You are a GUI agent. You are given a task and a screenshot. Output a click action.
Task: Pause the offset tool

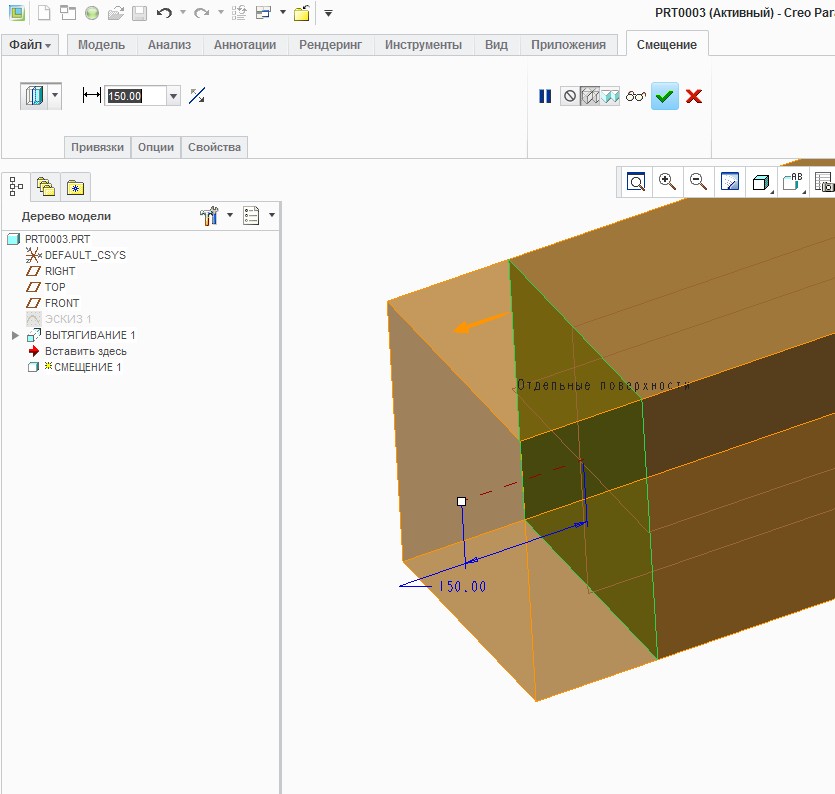545,96
